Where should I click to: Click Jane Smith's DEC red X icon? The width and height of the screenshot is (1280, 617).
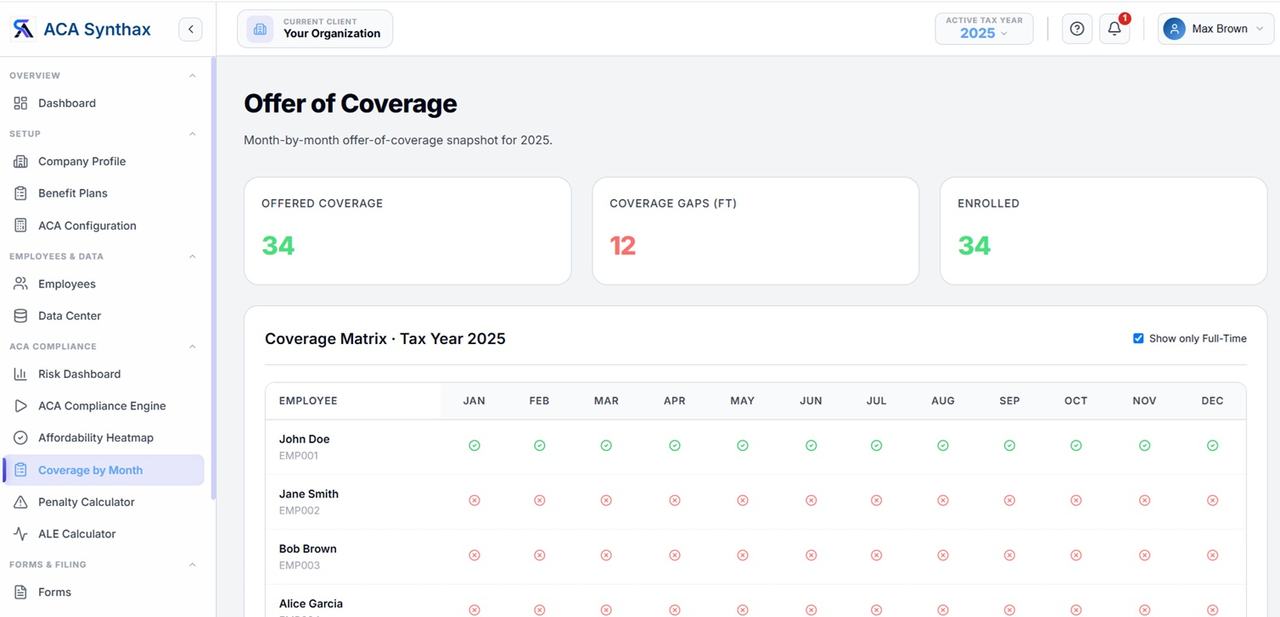pos(1212,500)
